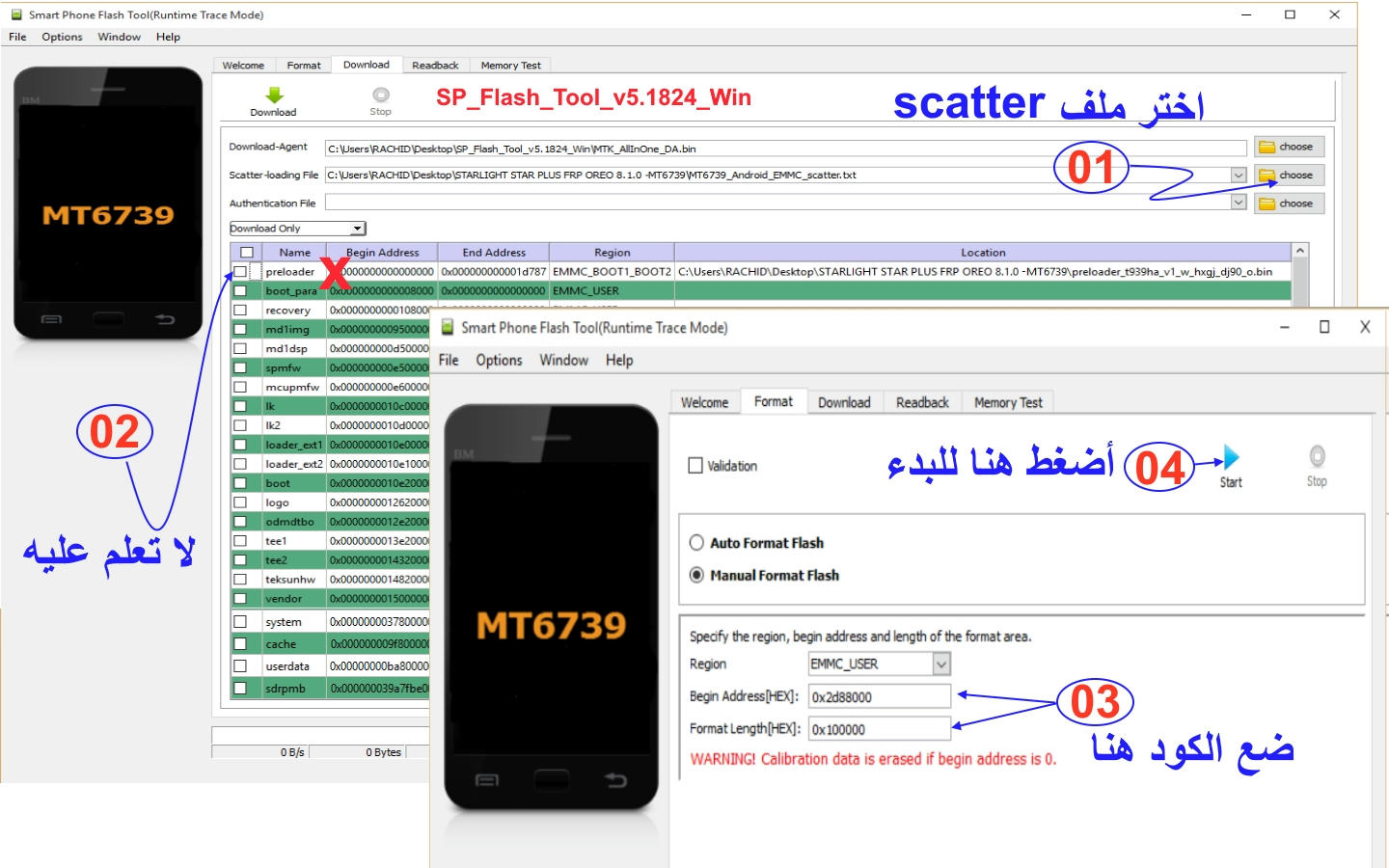Click the back window title bar app icon
Screen dimensions: 1389x868
click(x=16, y=14)
